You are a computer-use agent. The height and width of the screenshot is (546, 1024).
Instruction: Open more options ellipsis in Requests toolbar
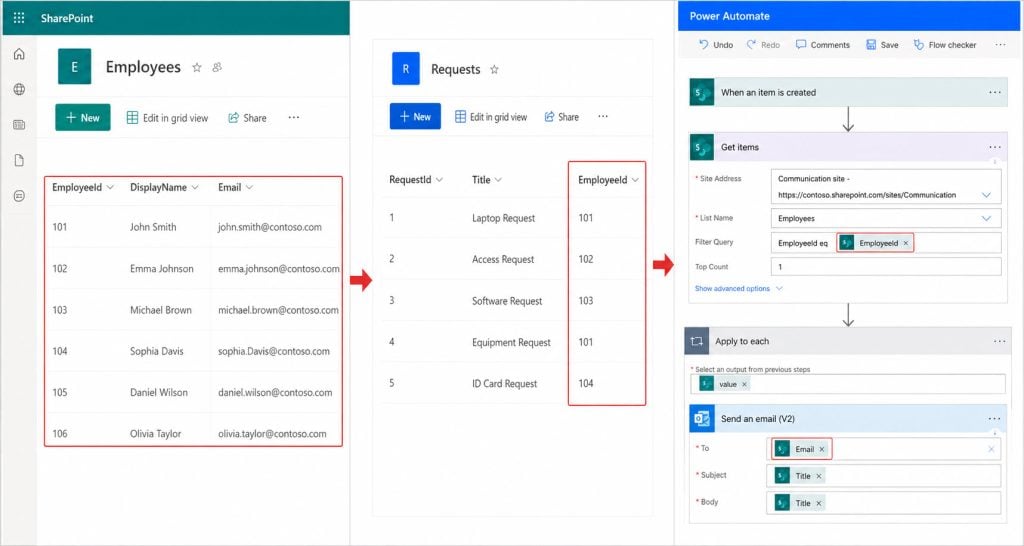[603, 116]
